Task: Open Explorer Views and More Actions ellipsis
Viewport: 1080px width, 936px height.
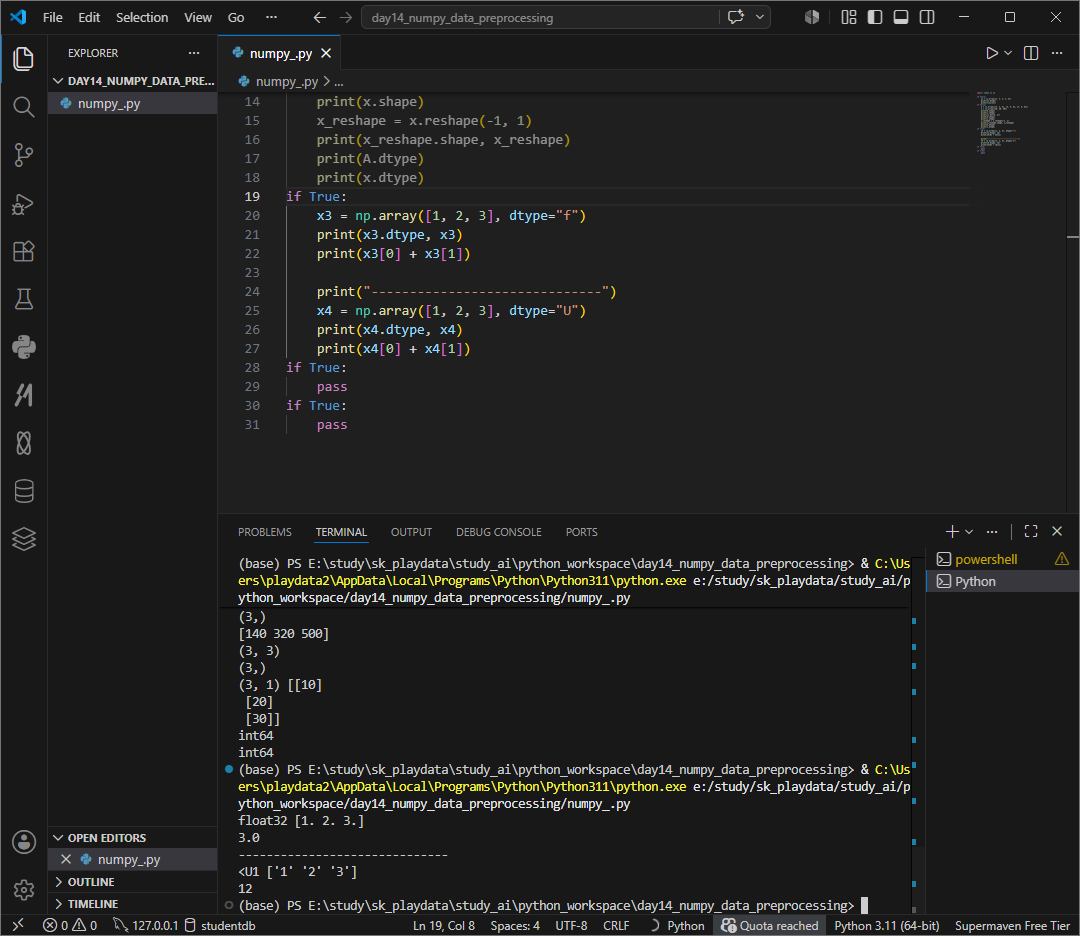Action: pos(194,53)
